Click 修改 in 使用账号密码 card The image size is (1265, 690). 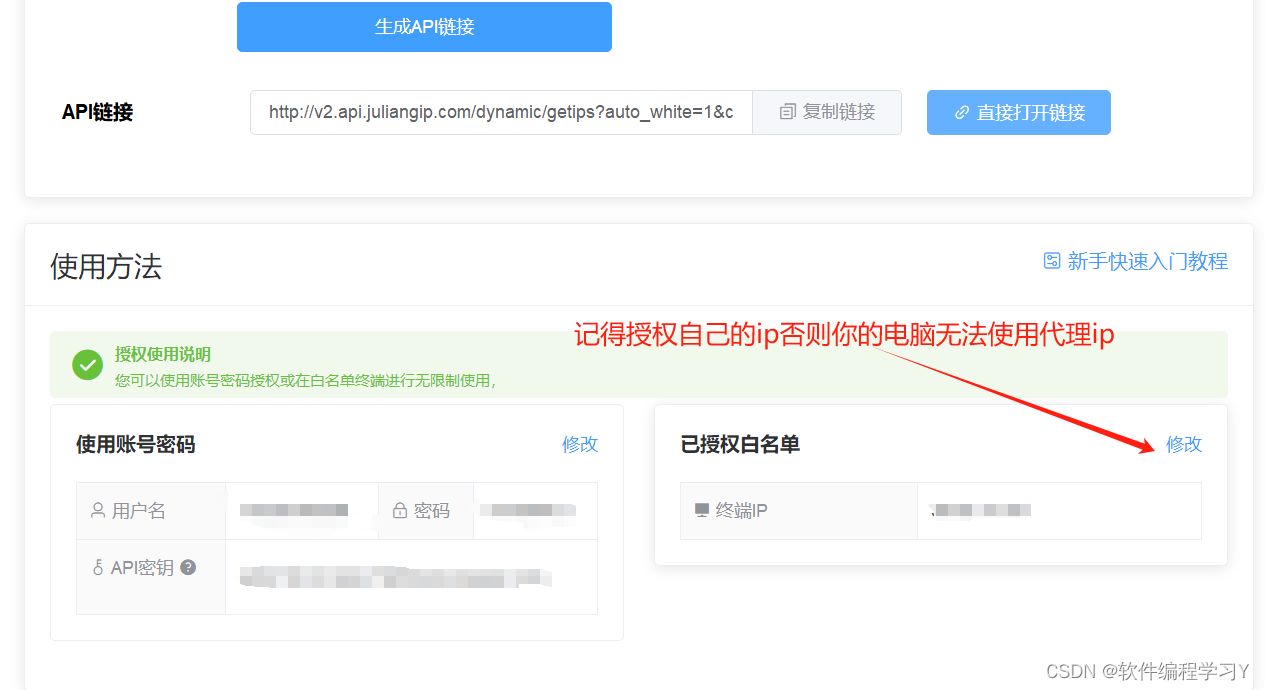[580, 444]
